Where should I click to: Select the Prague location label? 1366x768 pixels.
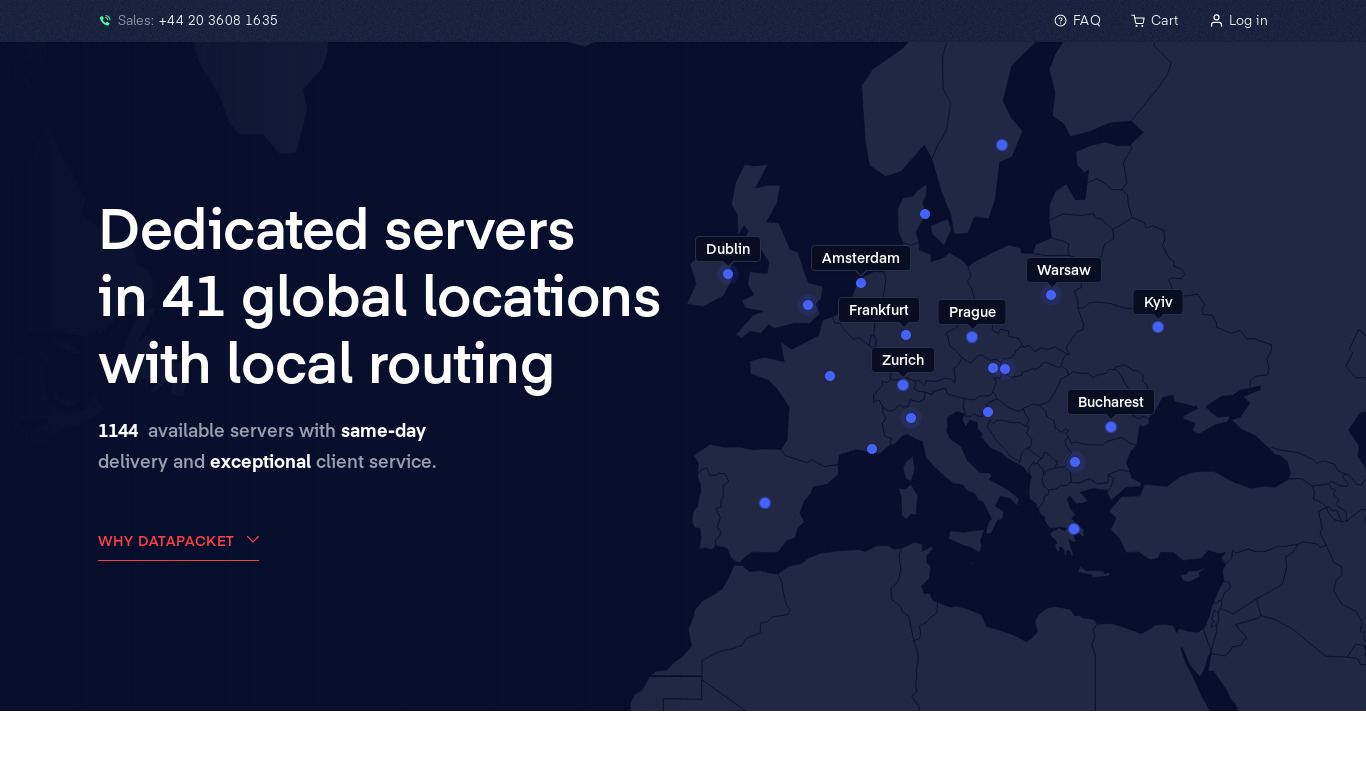972,312
